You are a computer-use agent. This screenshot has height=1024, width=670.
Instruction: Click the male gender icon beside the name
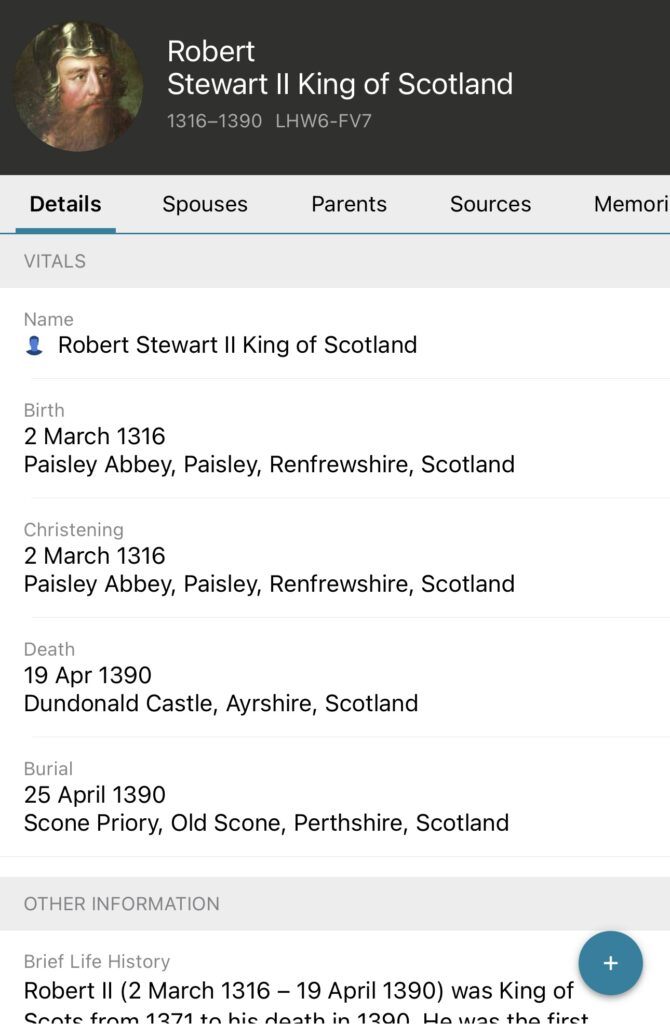(x=35, y=346)
